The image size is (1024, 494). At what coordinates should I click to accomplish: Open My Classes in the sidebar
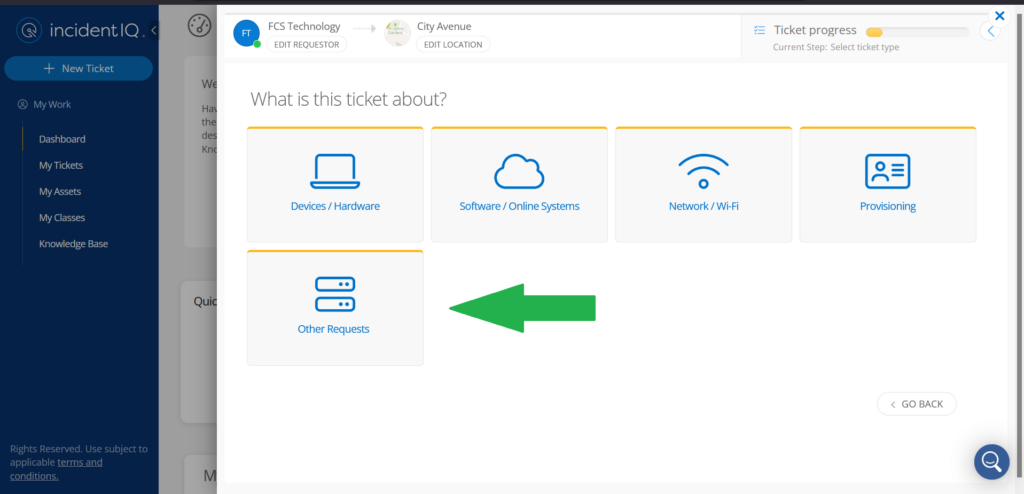[62, 218]
